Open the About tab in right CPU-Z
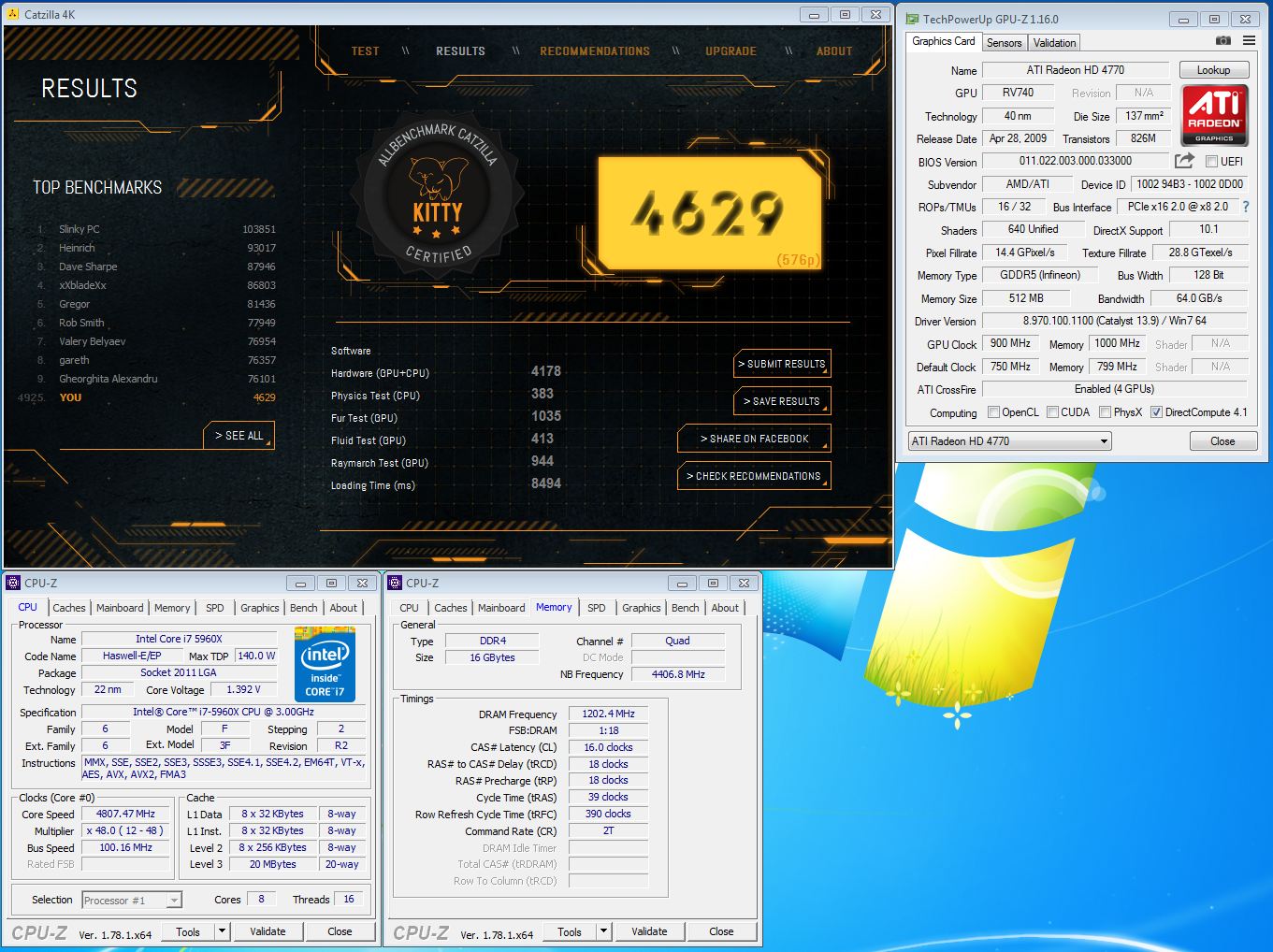The image size is (1273, 952). pos(725,608)
